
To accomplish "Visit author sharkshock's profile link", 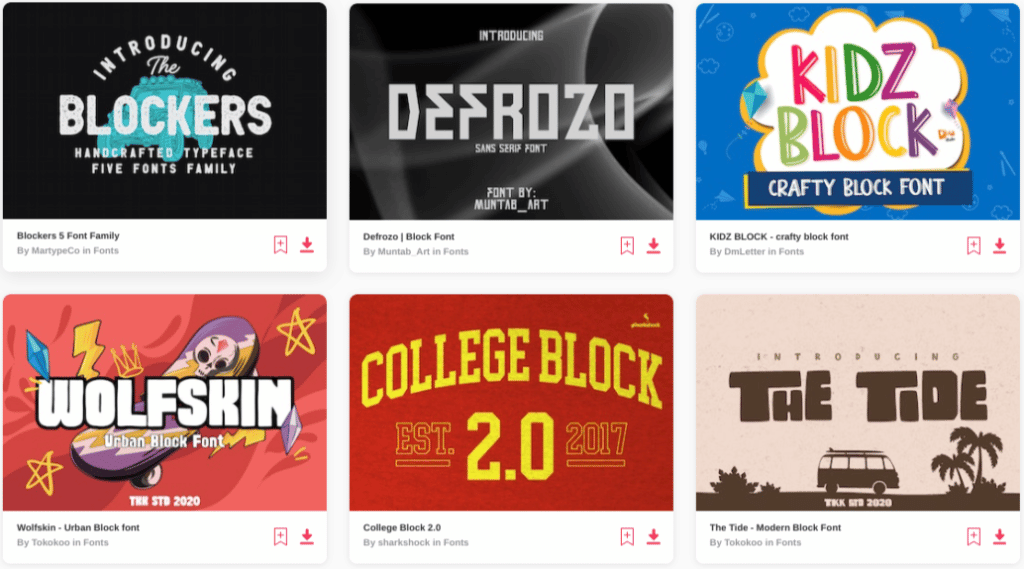I will [404, 542].
